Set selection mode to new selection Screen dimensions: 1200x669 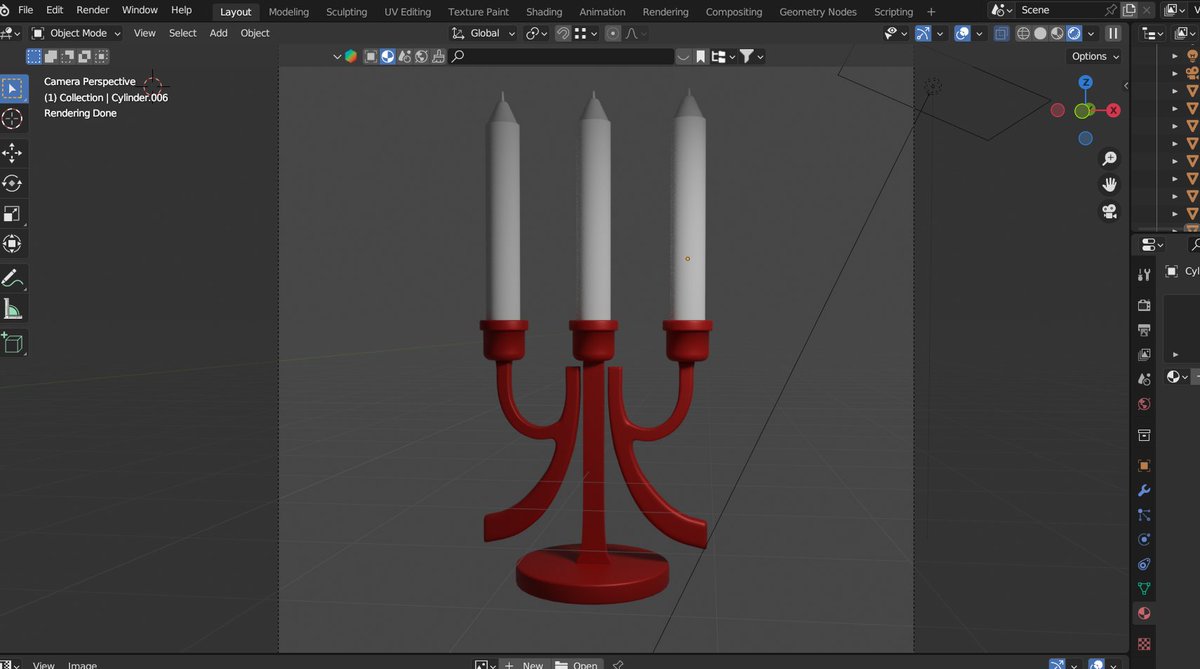coord(35,57)
